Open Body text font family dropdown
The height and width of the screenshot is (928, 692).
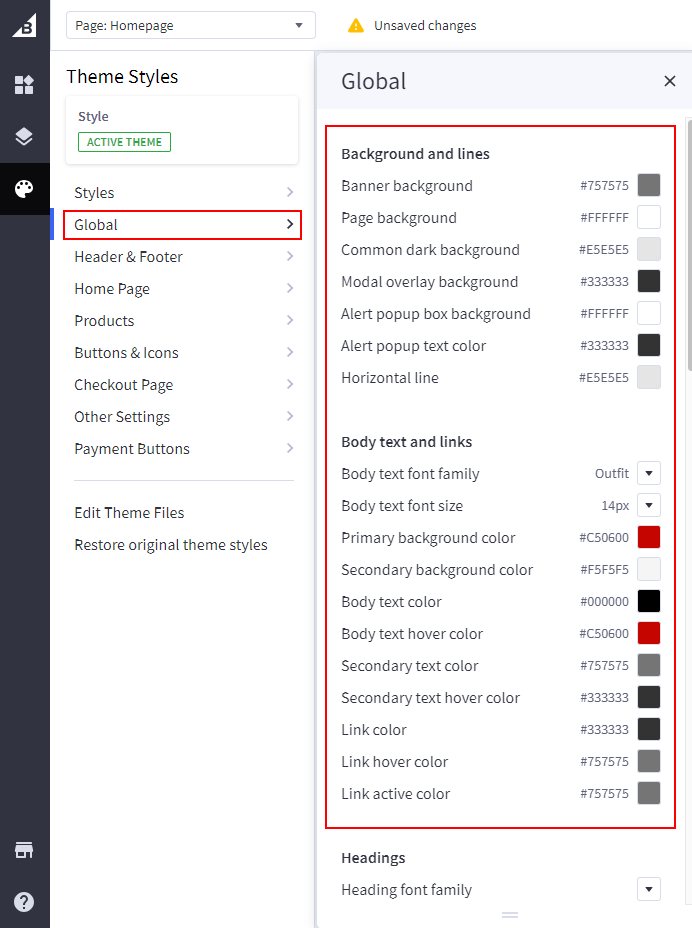[x=649, y=473]
